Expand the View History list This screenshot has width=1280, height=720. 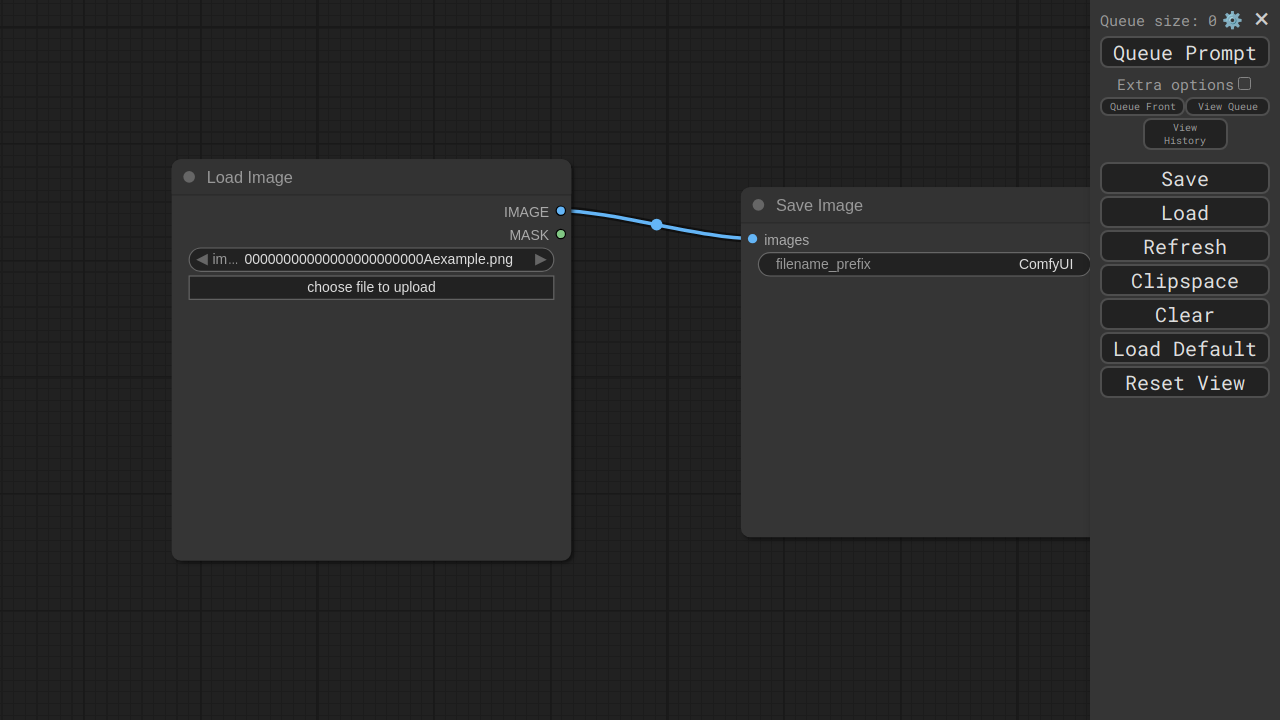1184,134
